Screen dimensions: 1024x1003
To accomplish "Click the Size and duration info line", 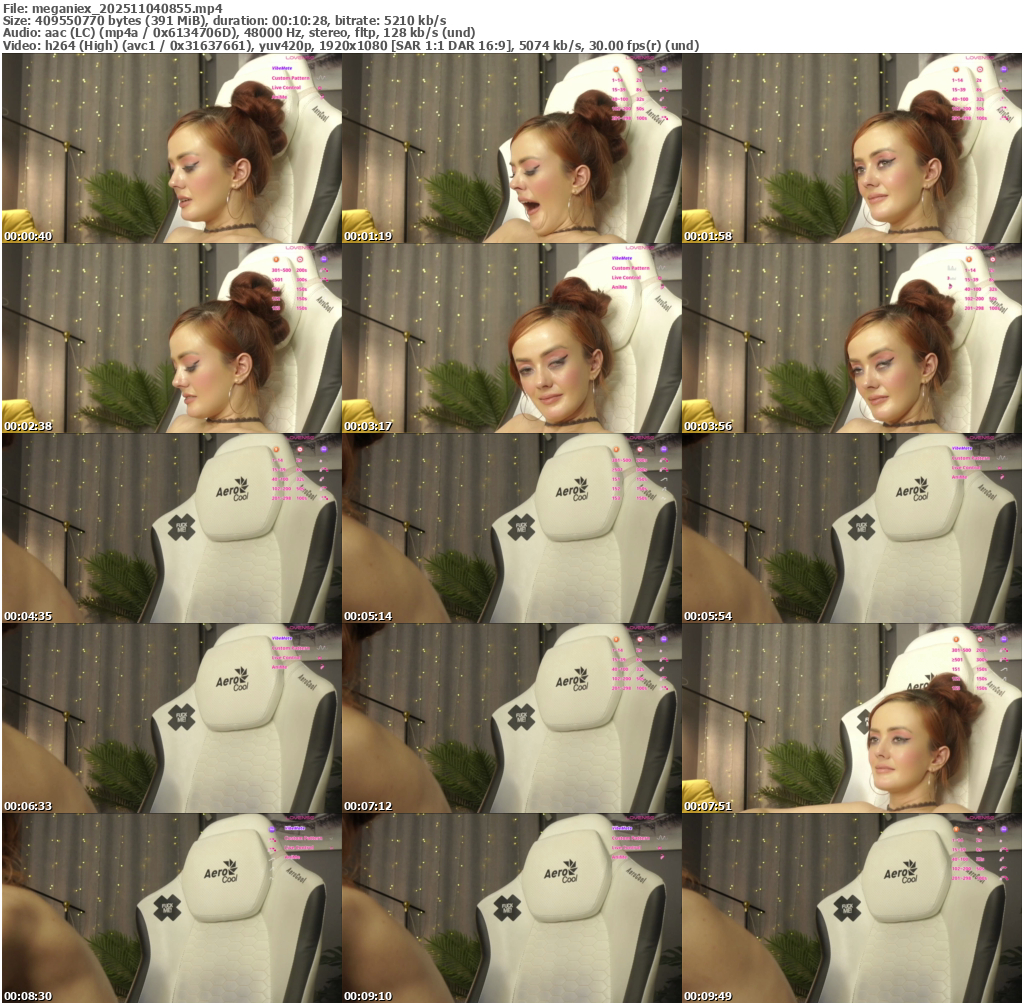I will [x=225, y=20].
